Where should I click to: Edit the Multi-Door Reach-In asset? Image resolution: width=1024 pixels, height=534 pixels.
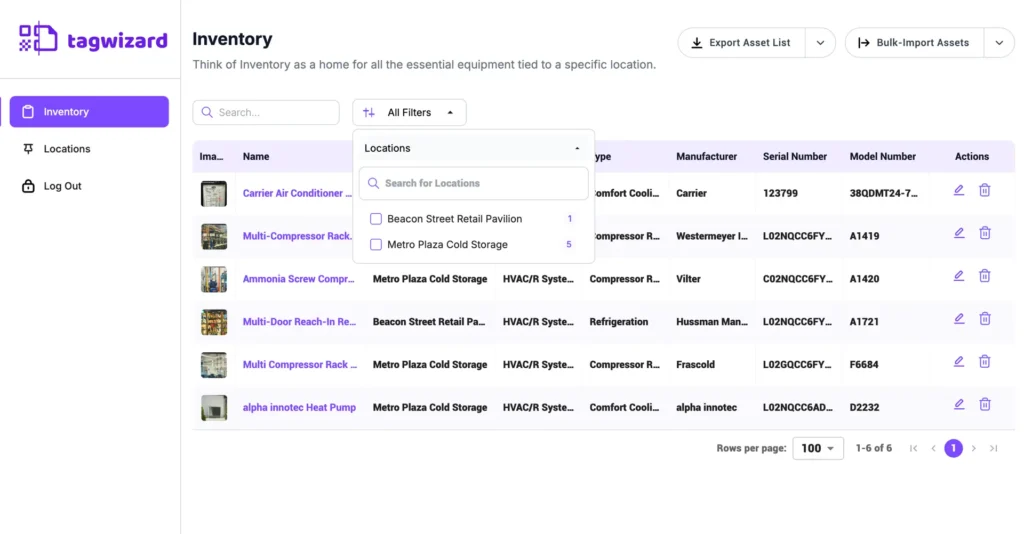click(959, 319)
